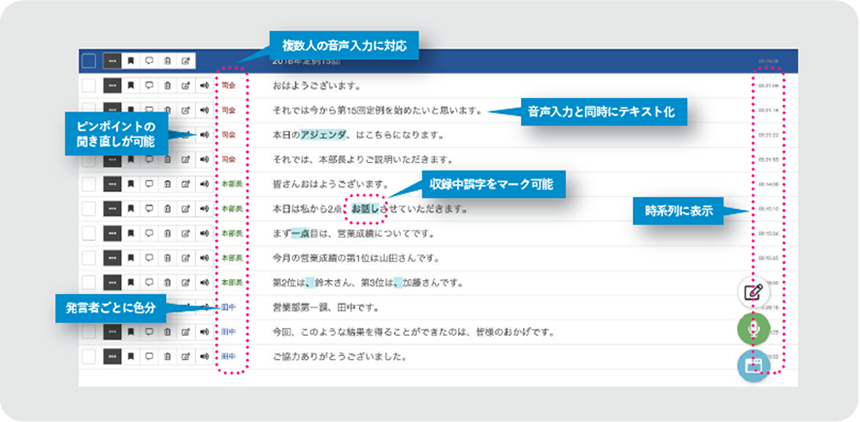Click the comment icon of the まず一点目は row

(x=149, y=233)
